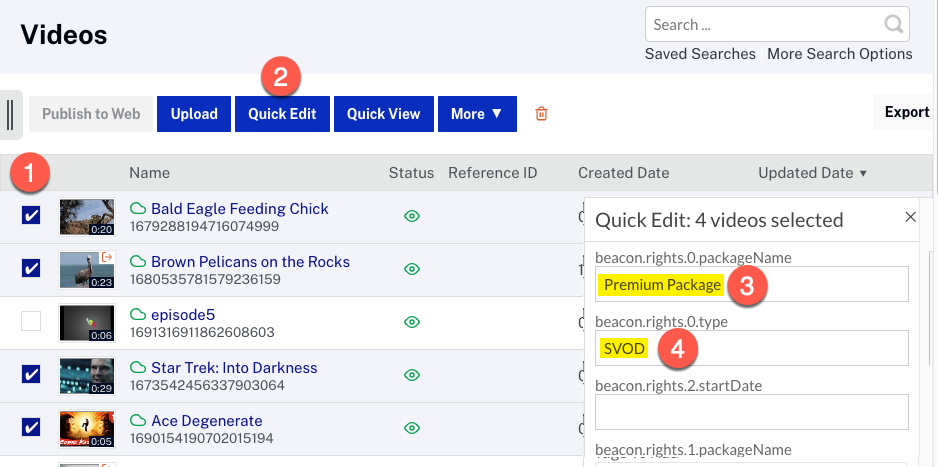This screenshot has height=467, width=938.
Task: Click the search magnifier icon
Action: tap(894, 25)
